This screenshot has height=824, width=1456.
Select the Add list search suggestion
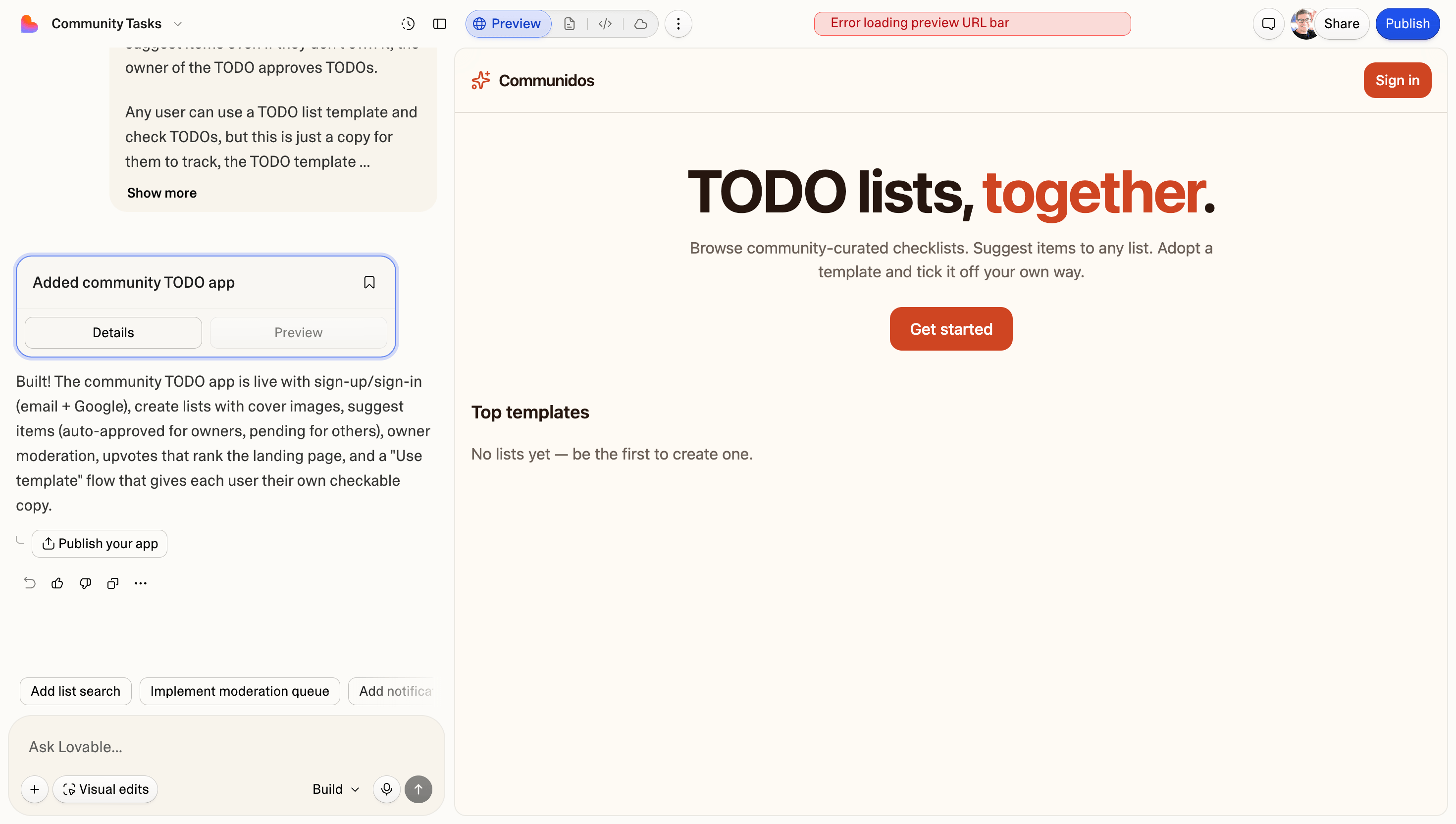pyautogui.click(x=75, y=692)
